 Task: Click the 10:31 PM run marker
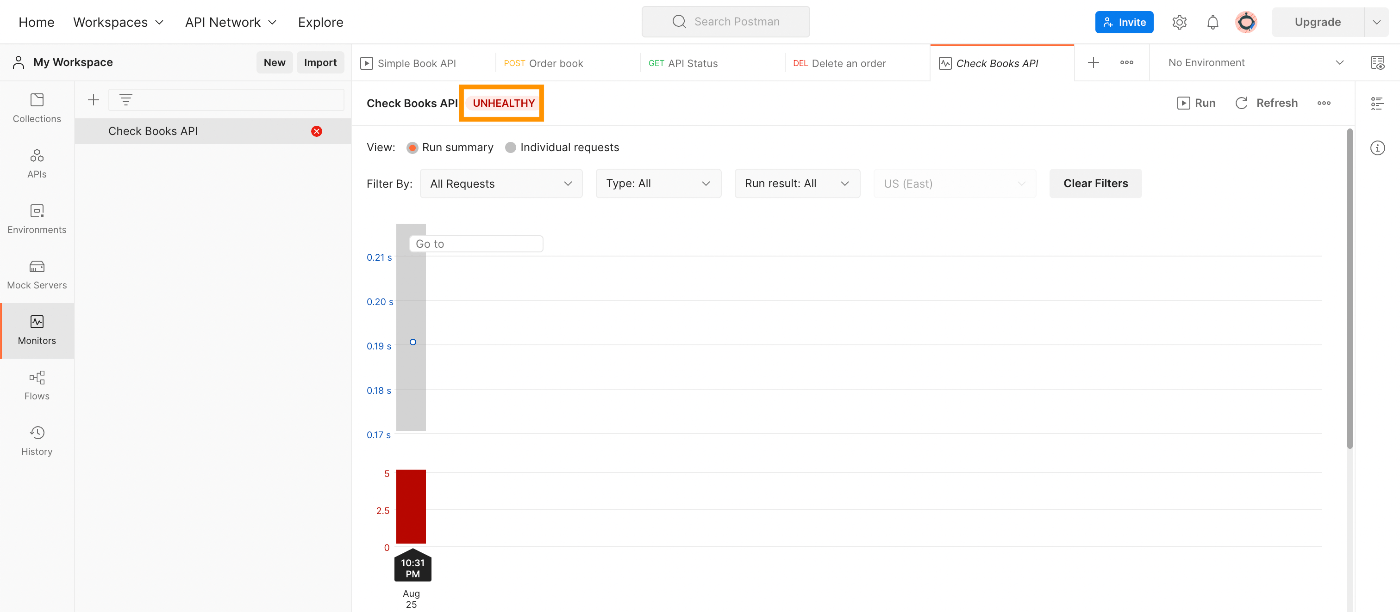point(413,567)
